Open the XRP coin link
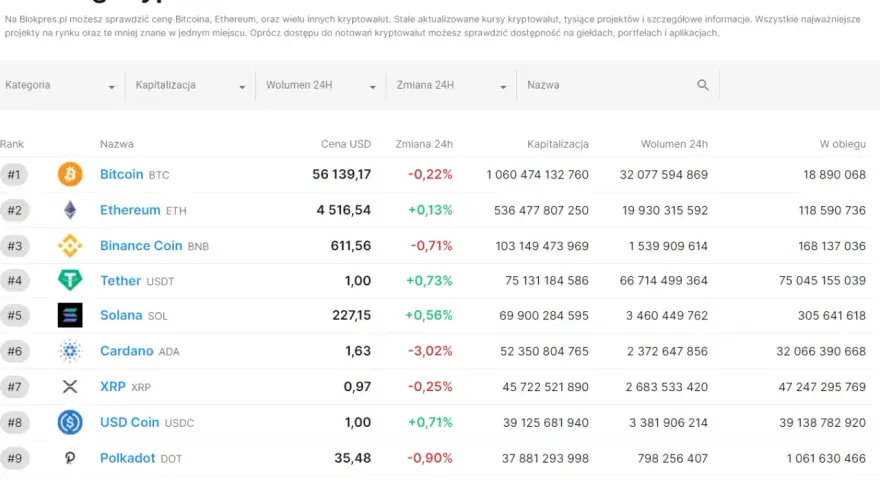 click(113, 386)
